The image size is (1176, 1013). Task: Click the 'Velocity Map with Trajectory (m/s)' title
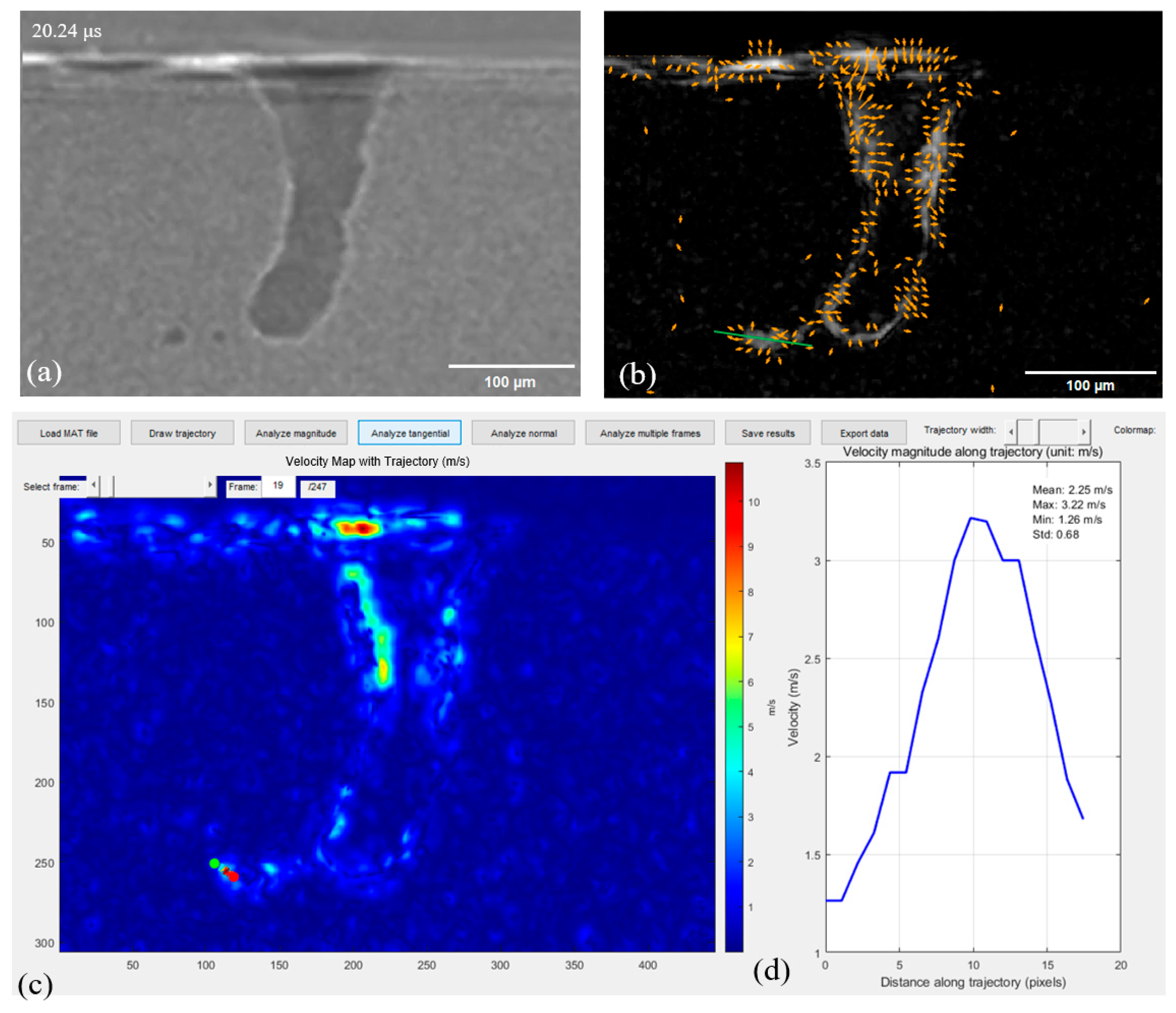pyautogui.click(x=377, y=461)
